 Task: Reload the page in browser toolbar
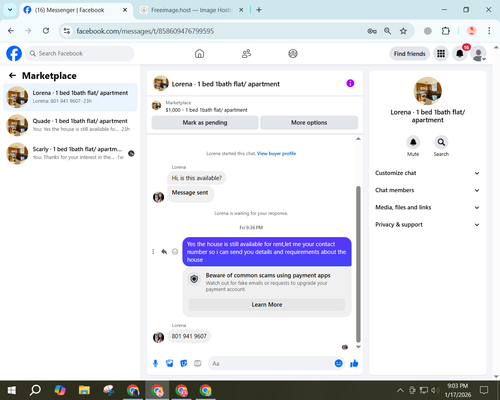pos(46,31)
